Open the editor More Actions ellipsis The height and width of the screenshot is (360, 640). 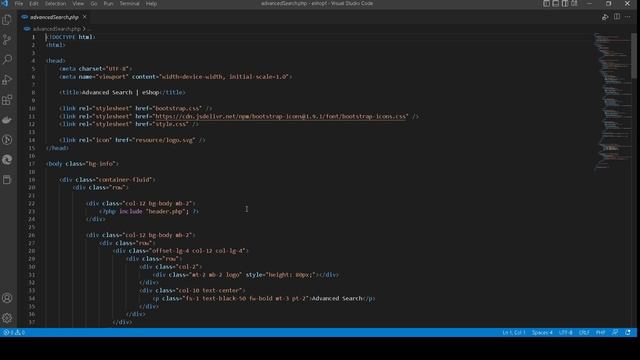628,17
